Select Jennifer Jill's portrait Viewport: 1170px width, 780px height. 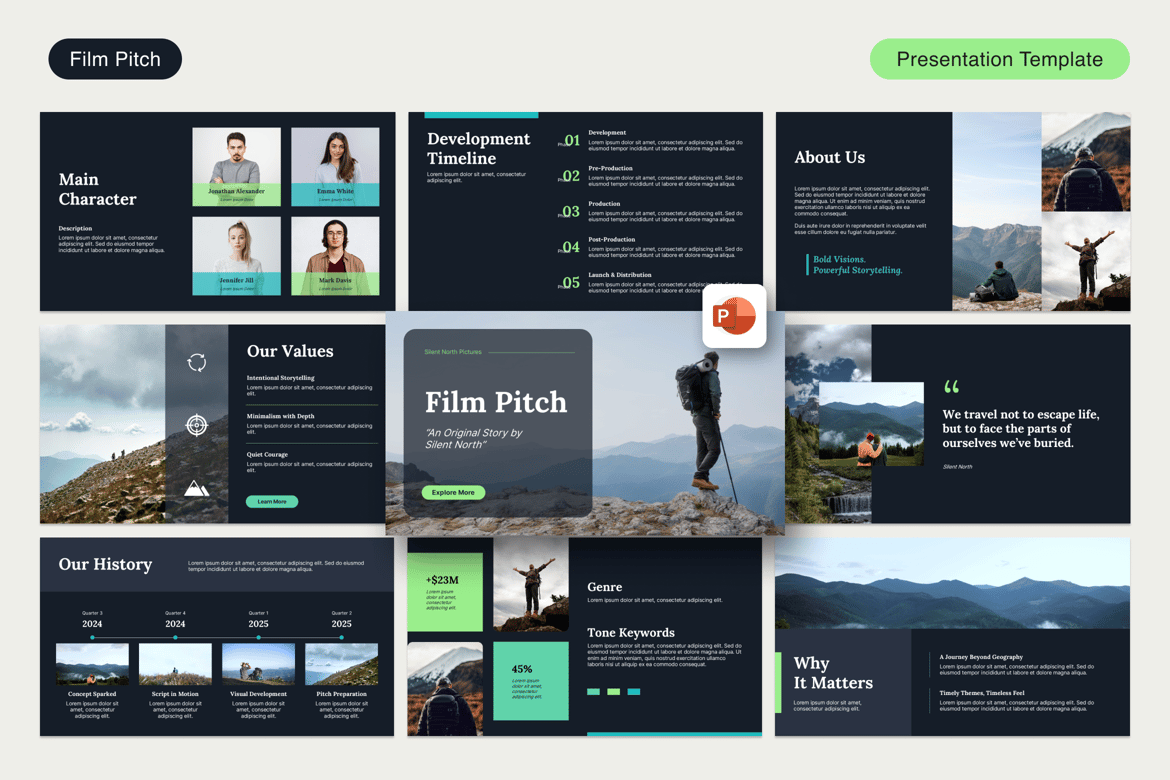(x=237, y=256)
